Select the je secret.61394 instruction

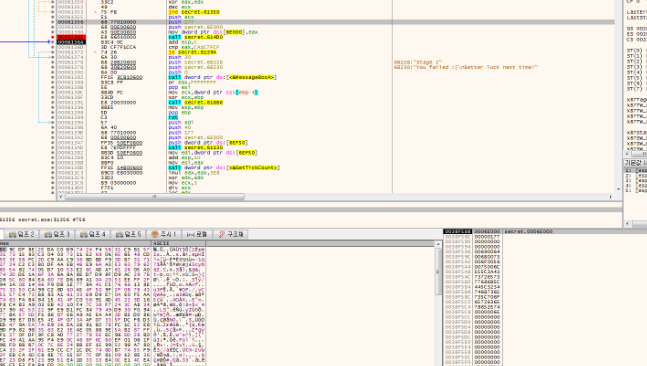tap(192, 52)
